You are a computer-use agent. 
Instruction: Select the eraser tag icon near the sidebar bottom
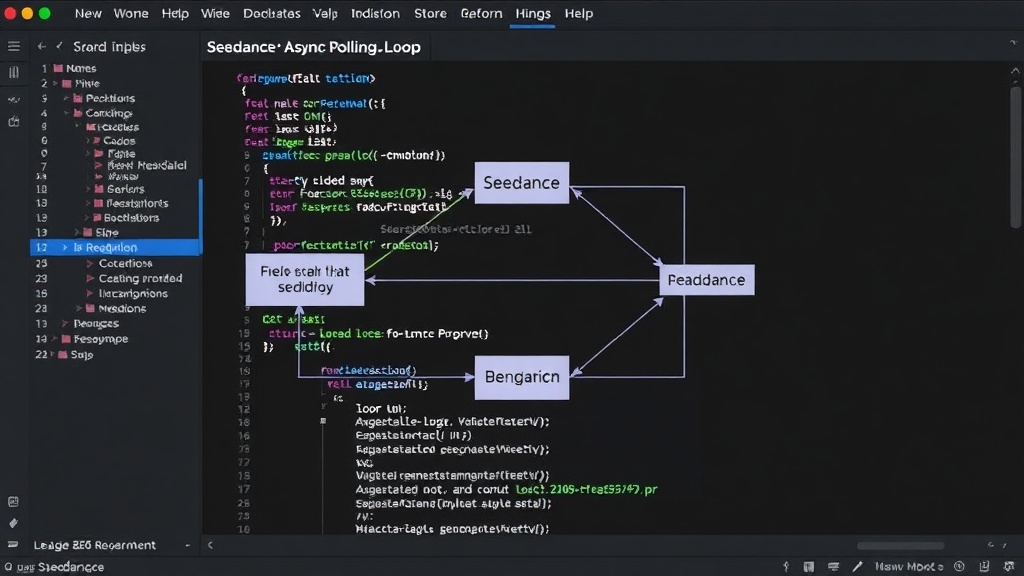click(x=13, y=523)
